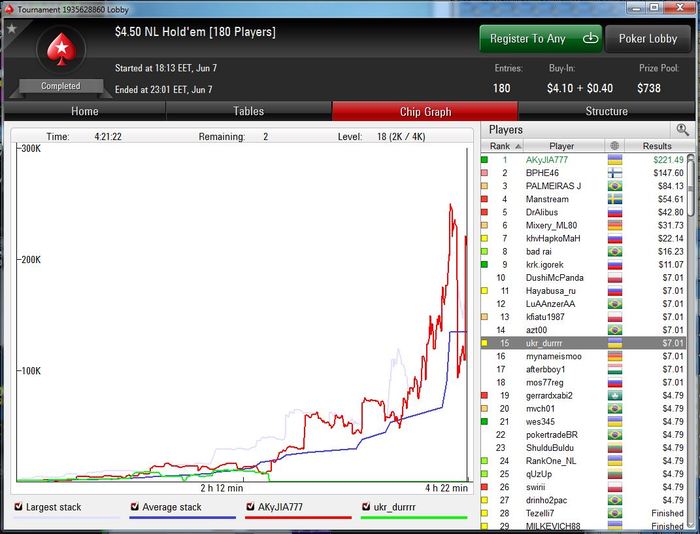Viewport: 700px width, 534px height.
Task: Click the red marker beside Manstream
Action: [x=484, y=199]
